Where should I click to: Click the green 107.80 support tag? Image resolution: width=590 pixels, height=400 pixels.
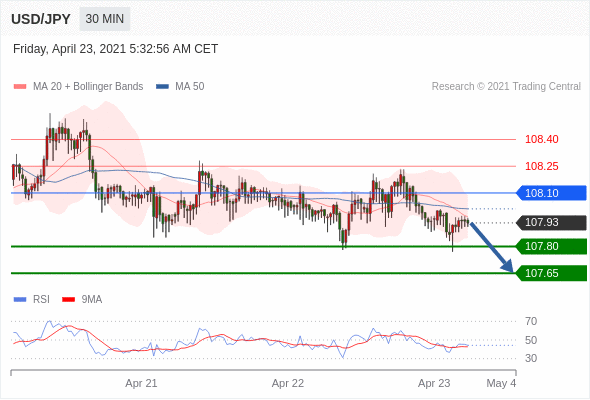click(x=551, y=246)
